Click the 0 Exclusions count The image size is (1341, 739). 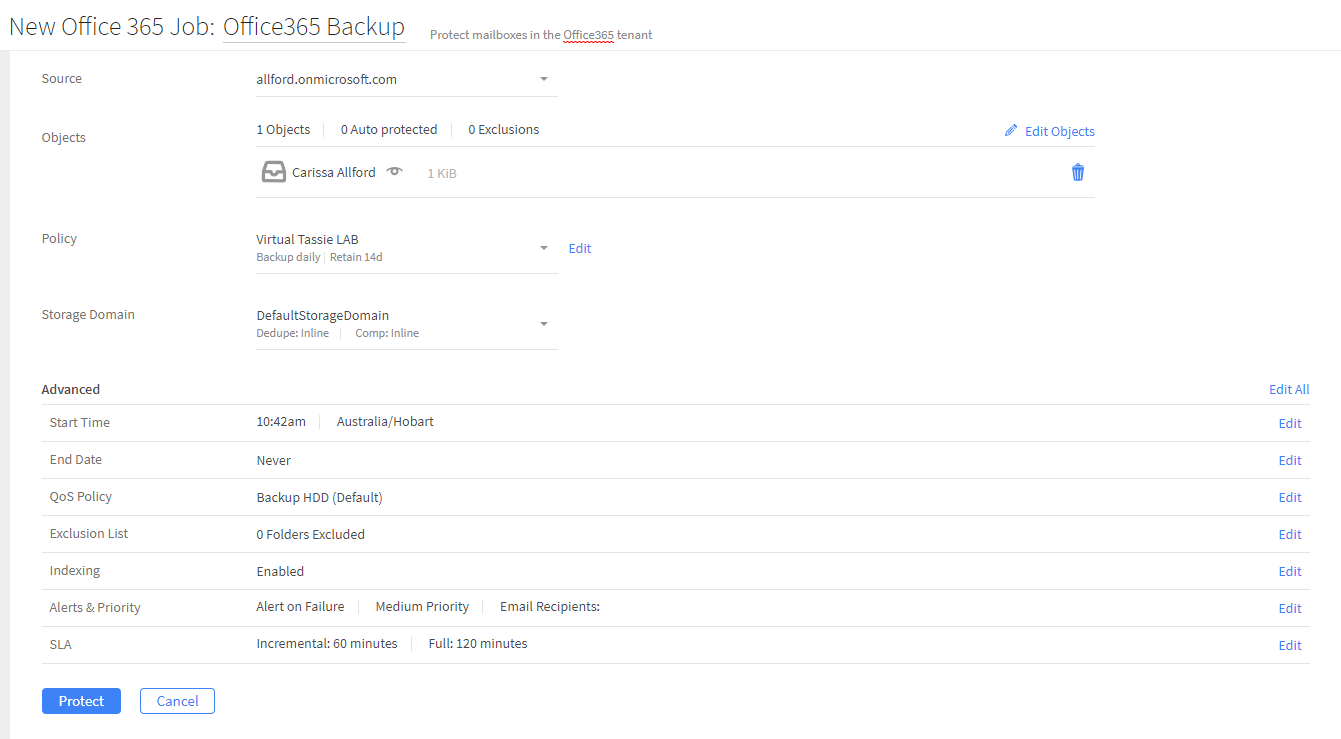click(x=504, y=129)
